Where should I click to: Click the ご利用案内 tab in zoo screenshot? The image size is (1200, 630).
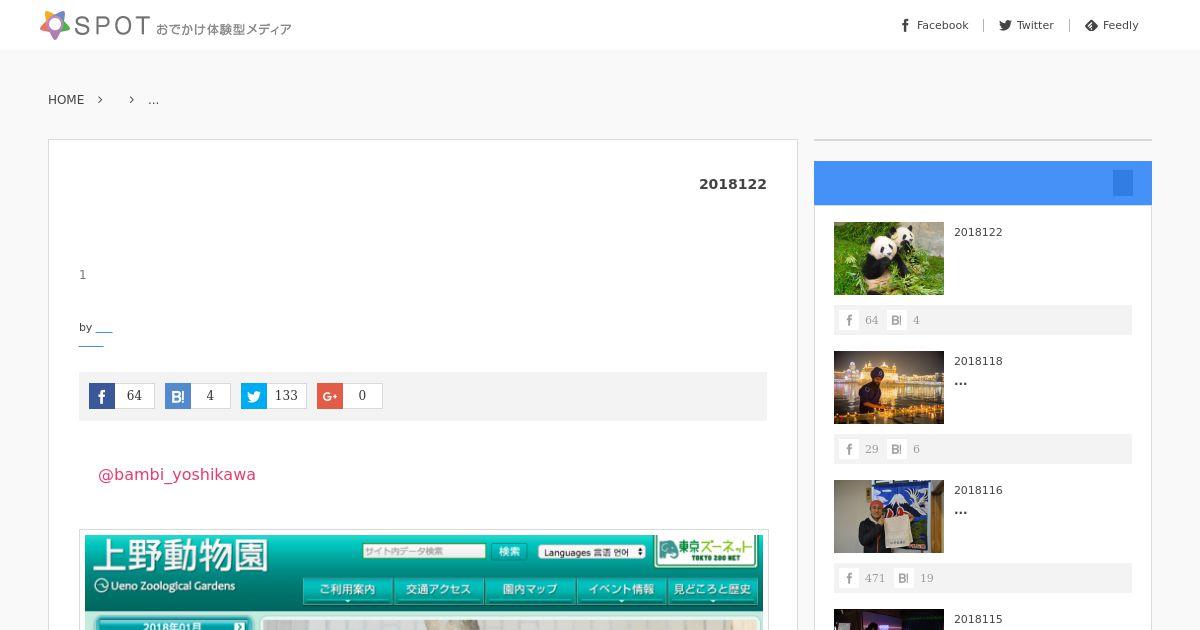(347, 590)
